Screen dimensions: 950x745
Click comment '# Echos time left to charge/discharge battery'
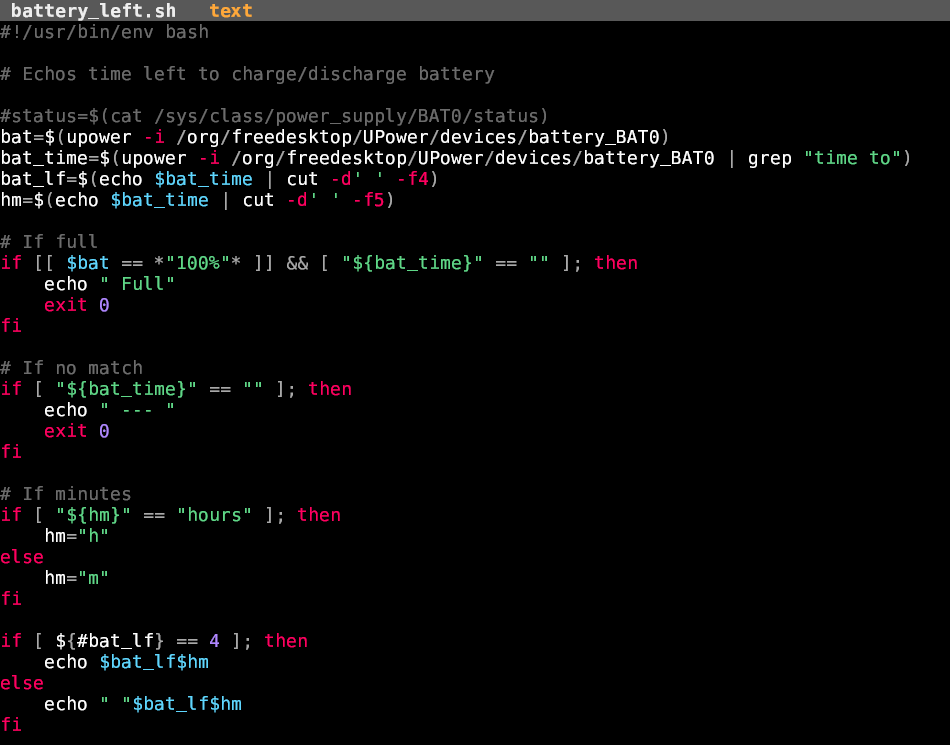pyautogui.click(x=247, y=74)
